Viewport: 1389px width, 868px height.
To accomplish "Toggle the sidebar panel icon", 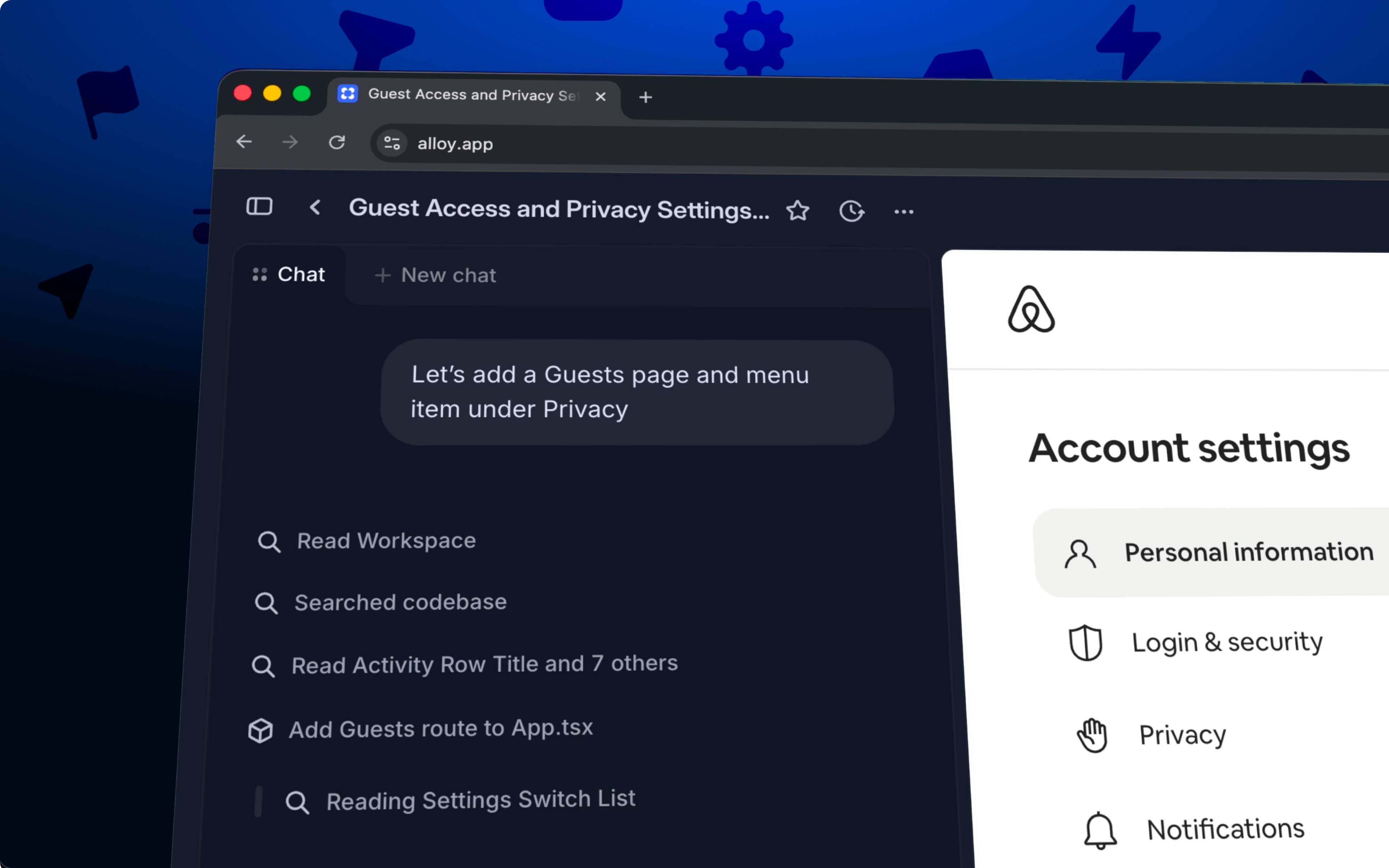I will (259, 207).
